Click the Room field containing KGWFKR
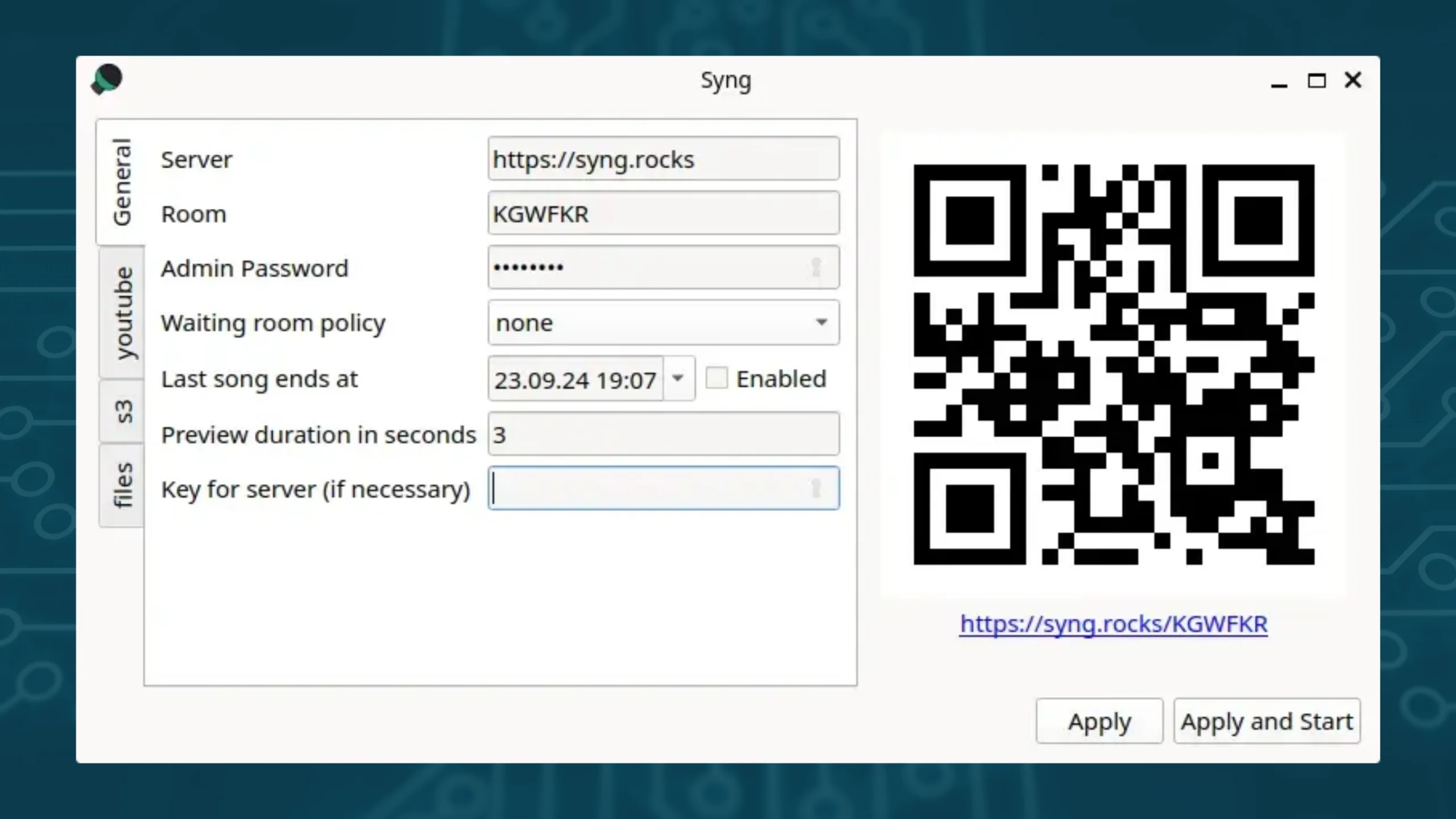The image size is (1456, 819). [663, 213]
